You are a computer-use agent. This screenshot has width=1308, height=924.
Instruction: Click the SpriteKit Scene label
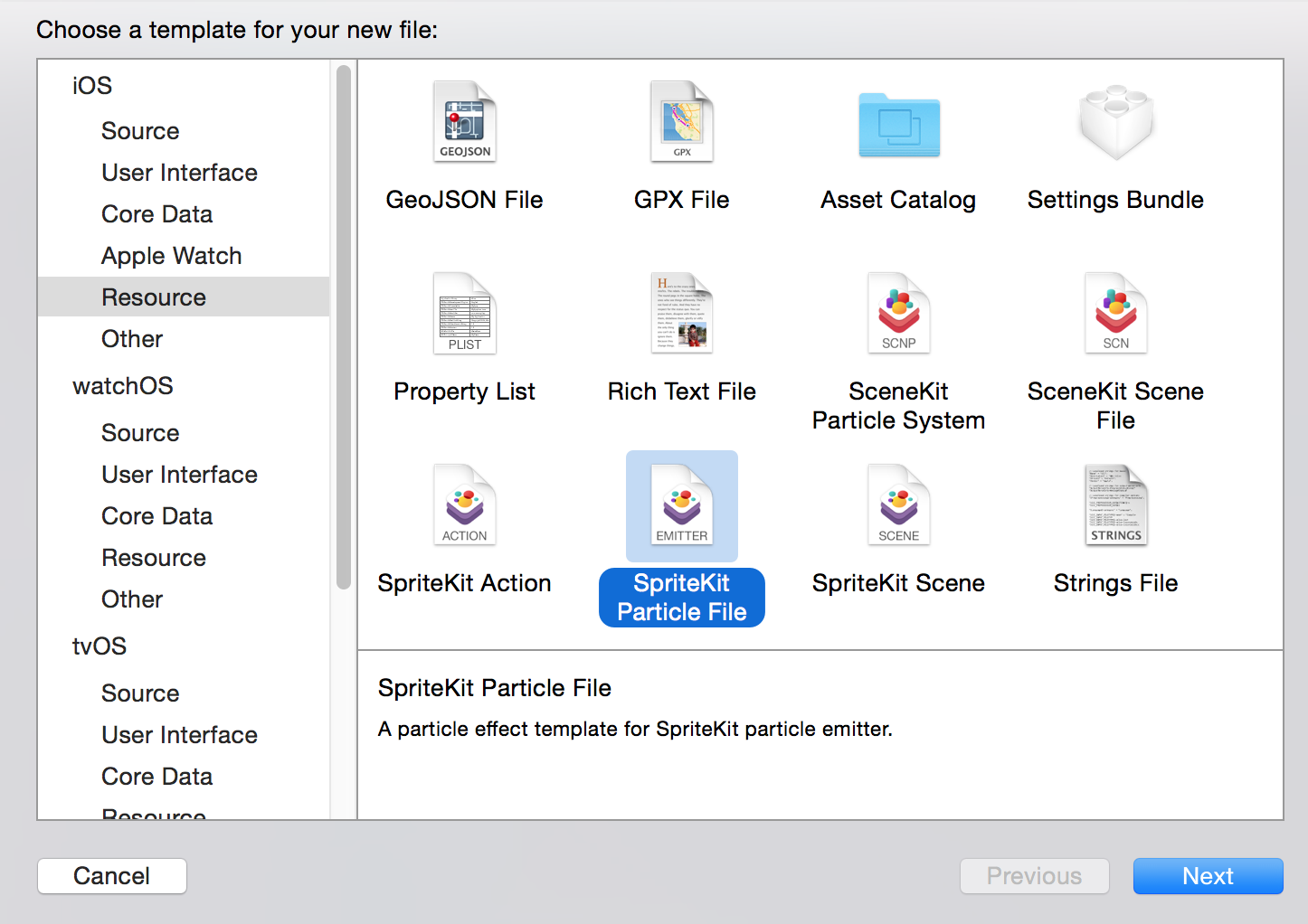(898, 583)
